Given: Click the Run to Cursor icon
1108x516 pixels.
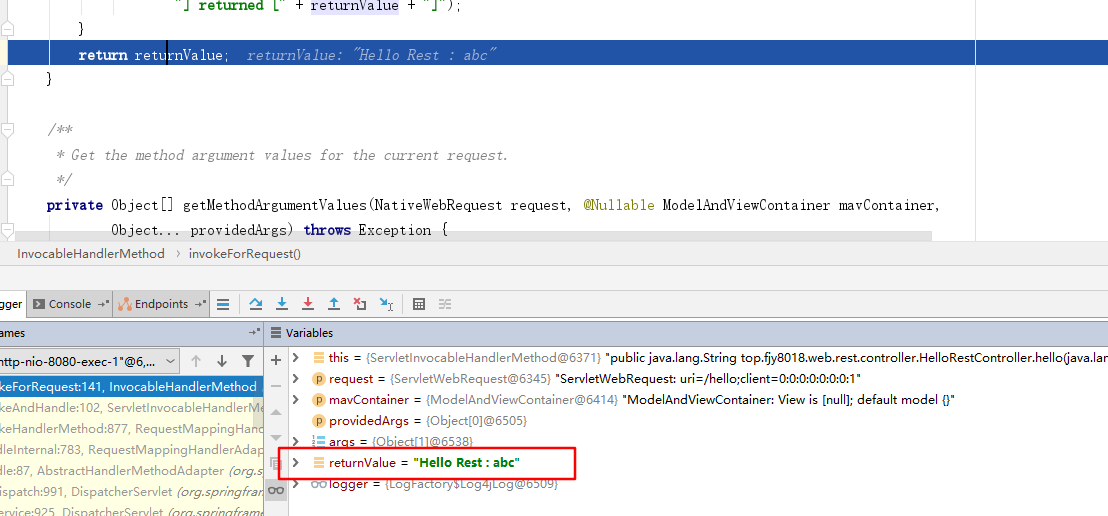Looking at the screenshot, I should pyautogui.click(x=386, y=304).
